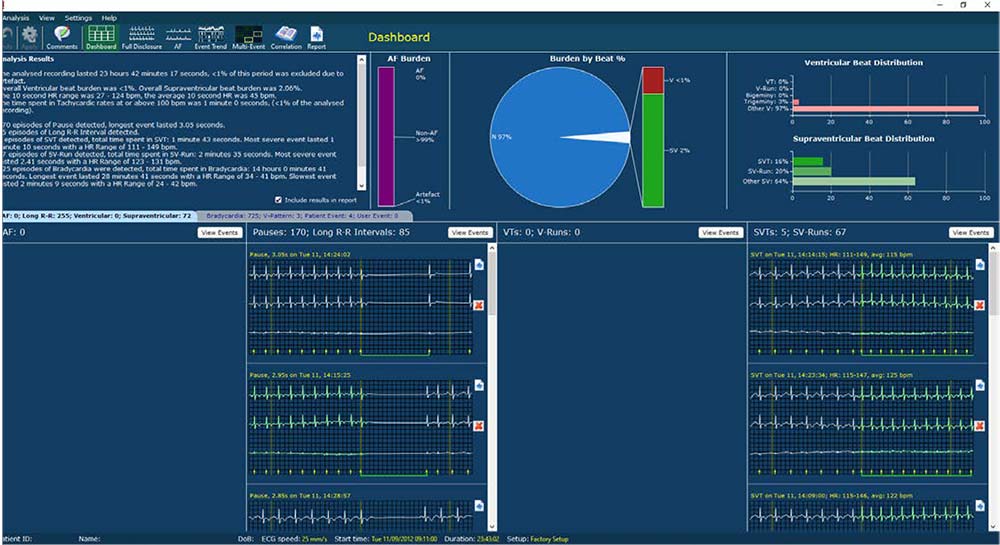
Task: Select the Pause 2.85s ECG strip
Action: pyautogui.click(x=361, y=515)
